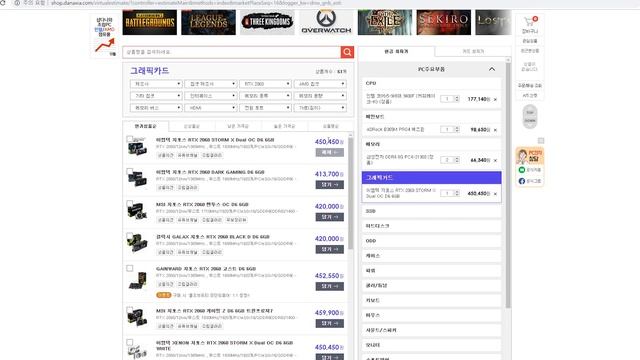The width and height of the screenshot is (640, 360).
Task: Open the 제조사 manufacturer filter dropdown
Action: pyautogui.click(x=156, y=84)
